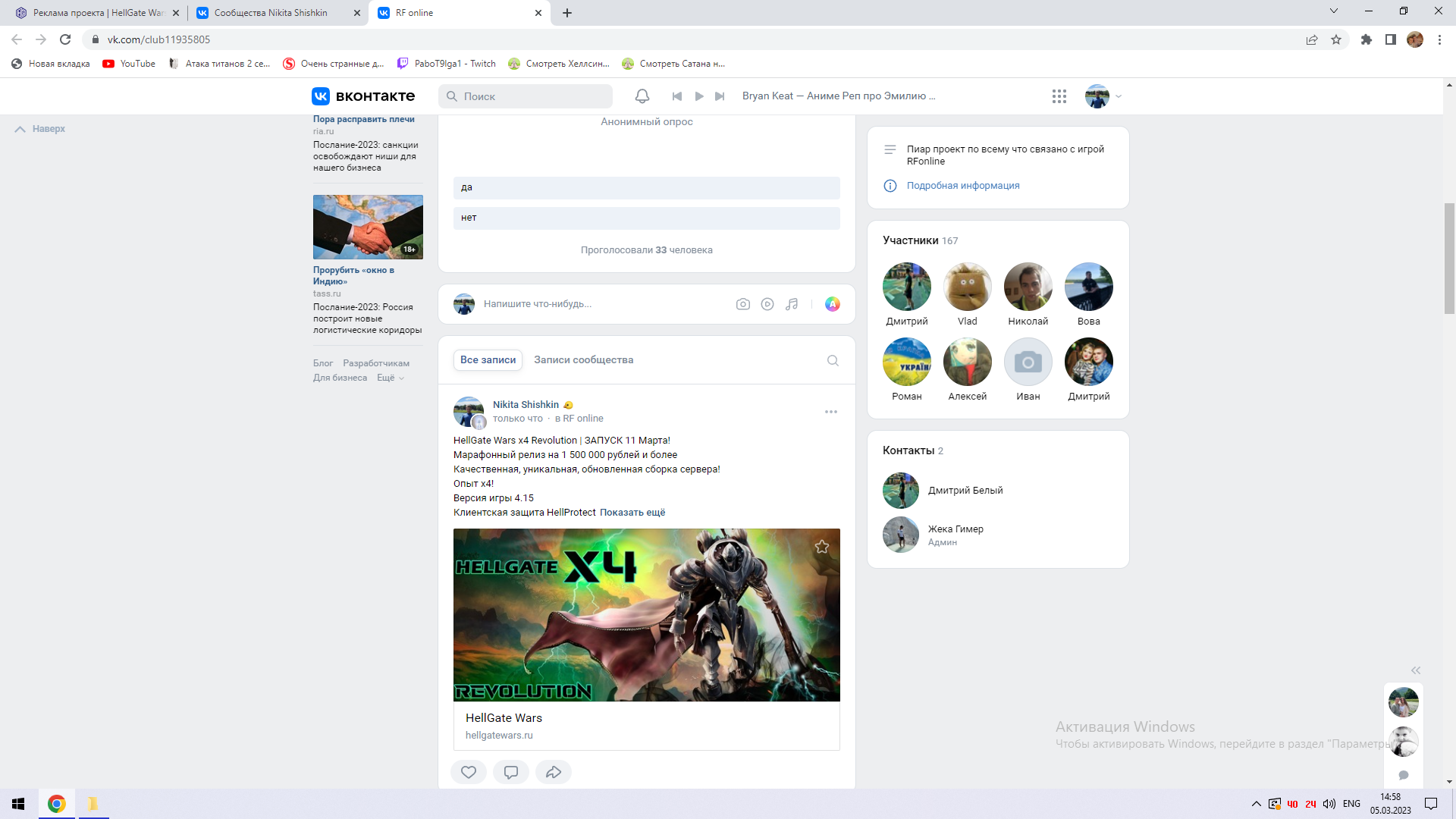This screenshot has height=819, width=1456.
Task: Click 'Наверх' to return to top
Action: (40, 129)
